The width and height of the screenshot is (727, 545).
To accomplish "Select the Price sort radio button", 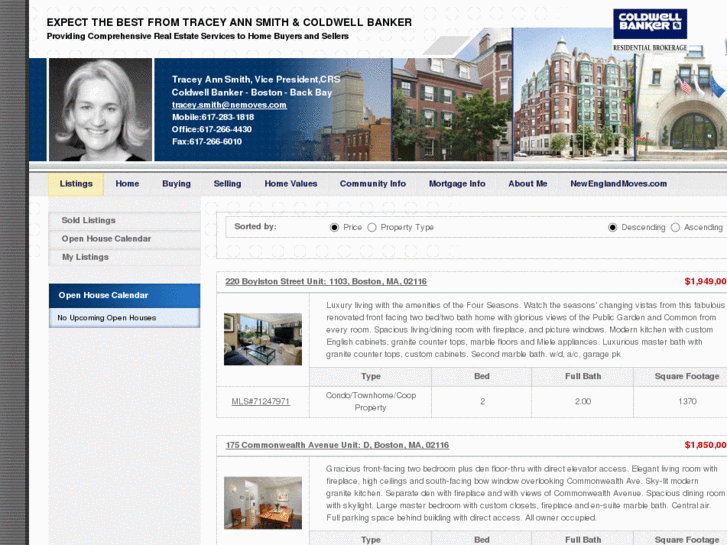I will click(x=334, y=227).
